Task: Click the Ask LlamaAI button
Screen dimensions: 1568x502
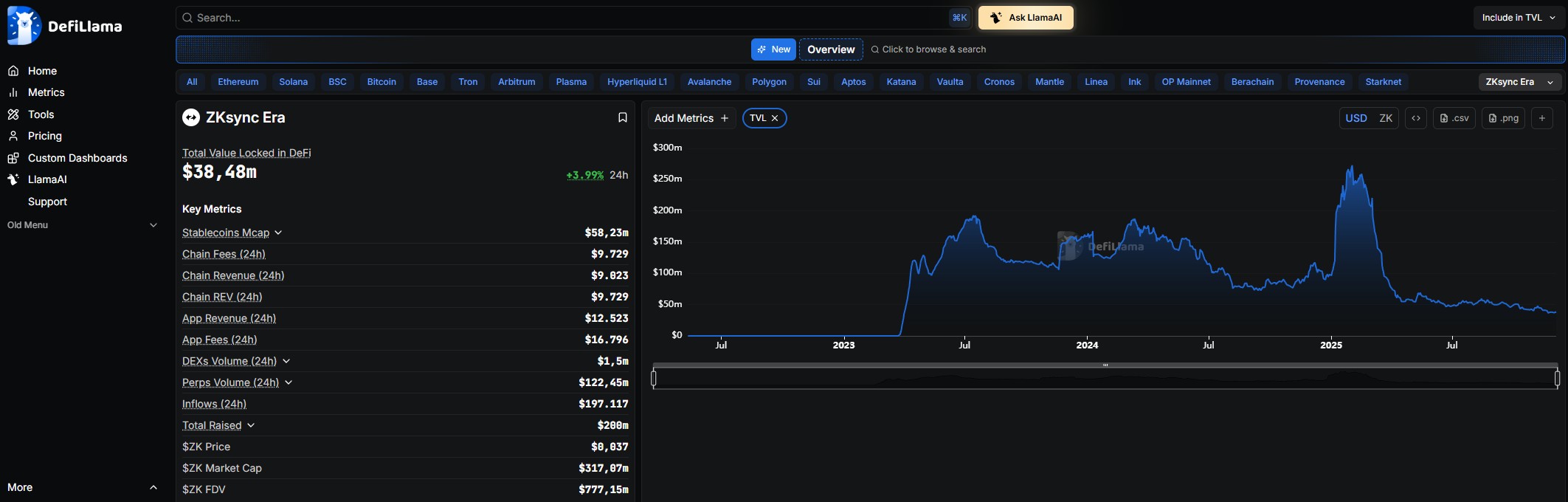Action: [x=1026, y=18]
